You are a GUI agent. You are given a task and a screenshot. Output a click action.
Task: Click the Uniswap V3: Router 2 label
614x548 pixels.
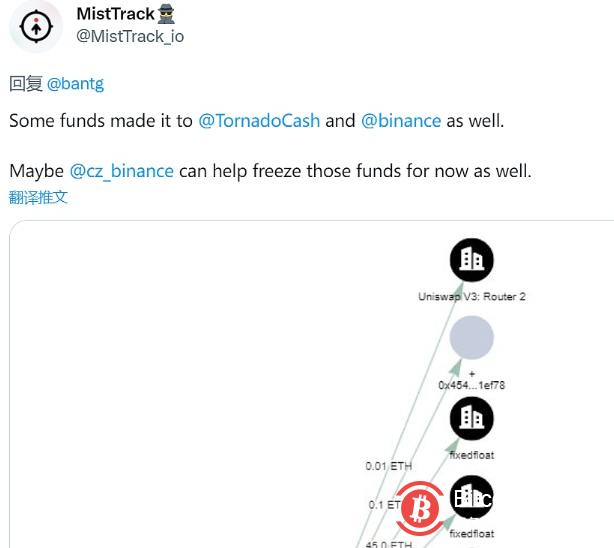(x=472, y=297)
